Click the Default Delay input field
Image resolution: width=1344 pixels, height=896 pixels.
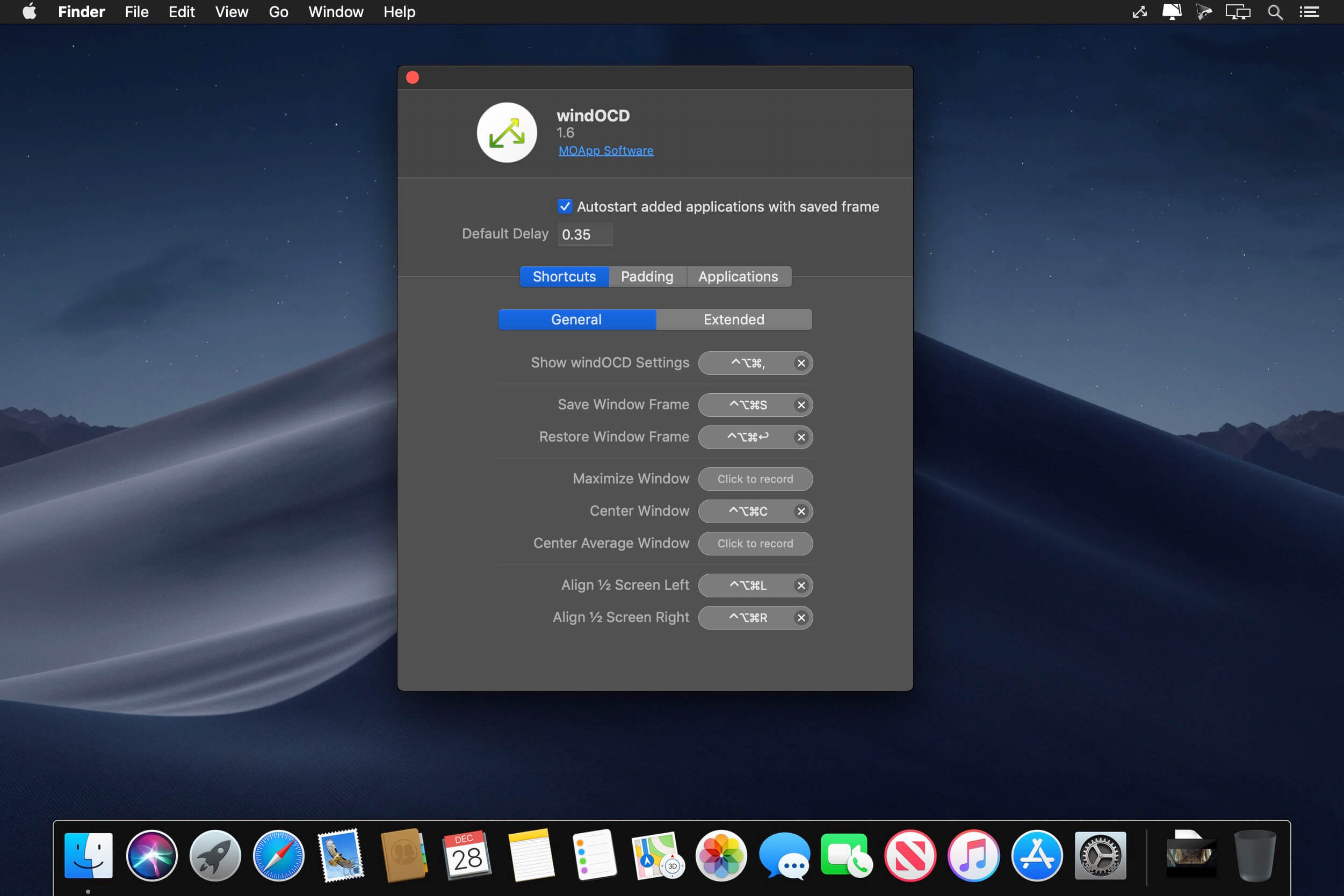click(x=584, y=234)
